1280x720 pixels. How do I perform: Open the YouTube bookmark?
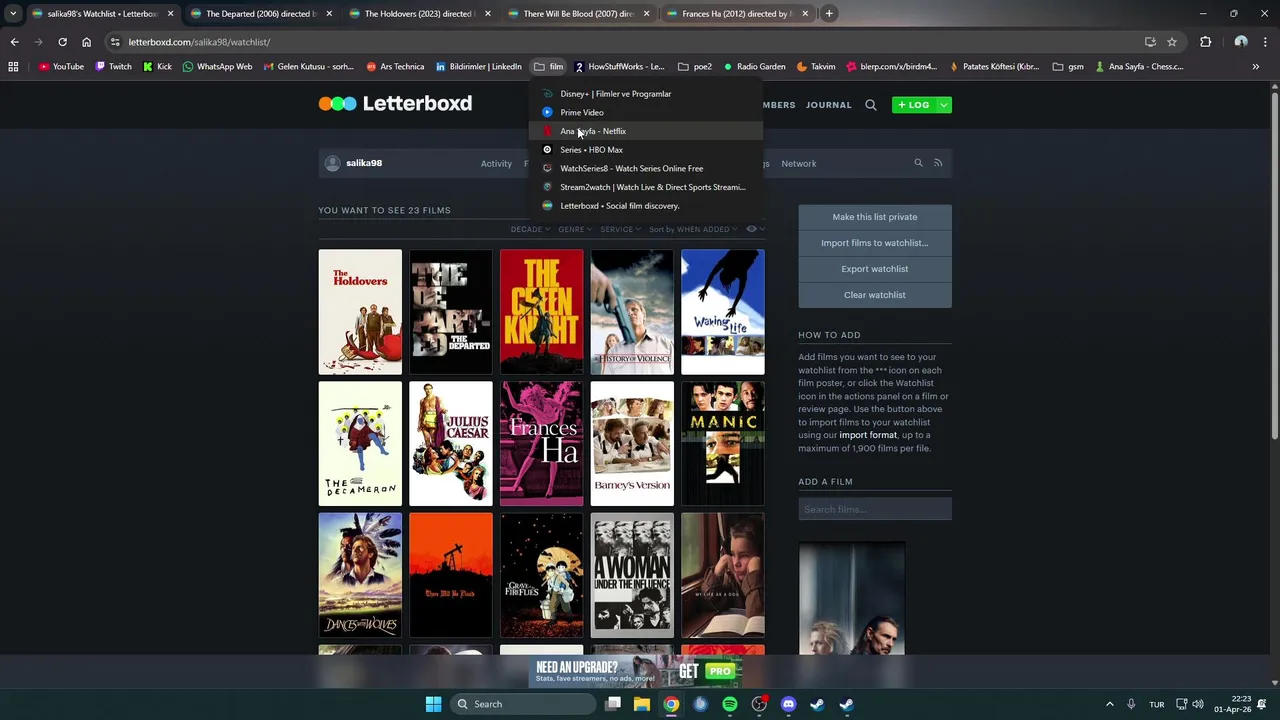click(61, 67)
